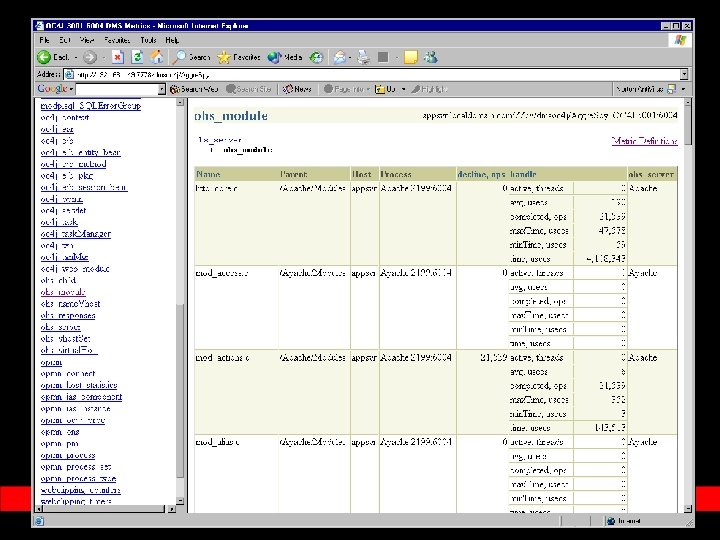Expand the Address bar dropdown arrow
The image size is (720, 540).
(x=684, y=74)
